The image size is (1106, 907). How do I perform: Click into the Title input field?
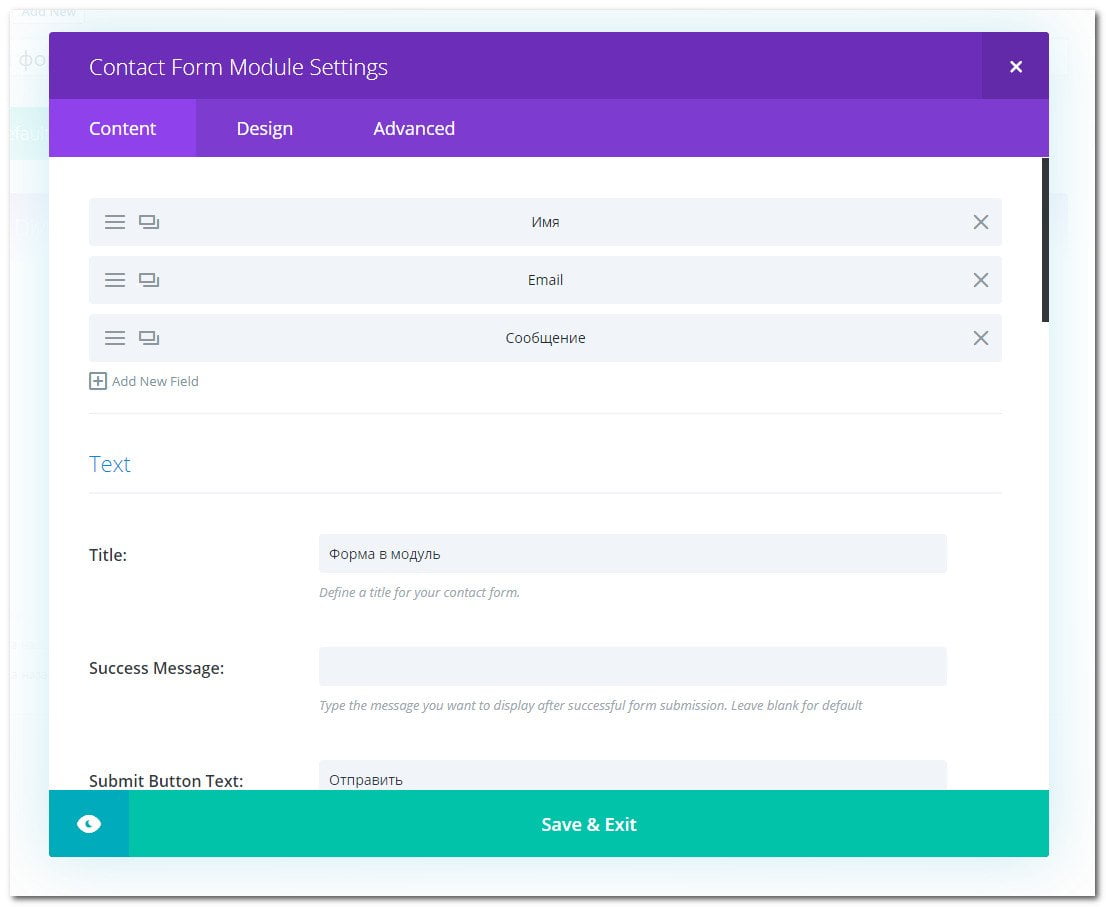click(632, 554)
